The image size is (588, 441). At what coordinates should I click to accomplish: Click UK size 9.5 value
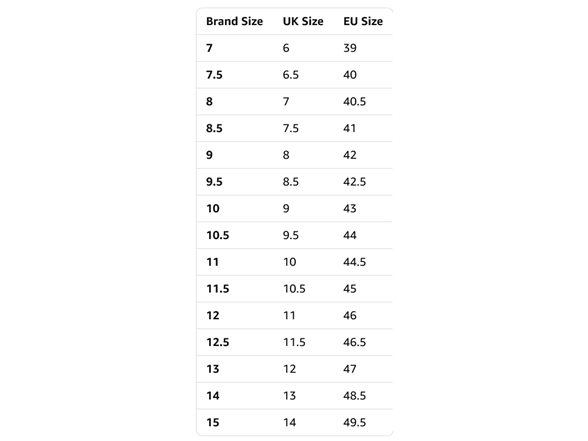[291, 235]
